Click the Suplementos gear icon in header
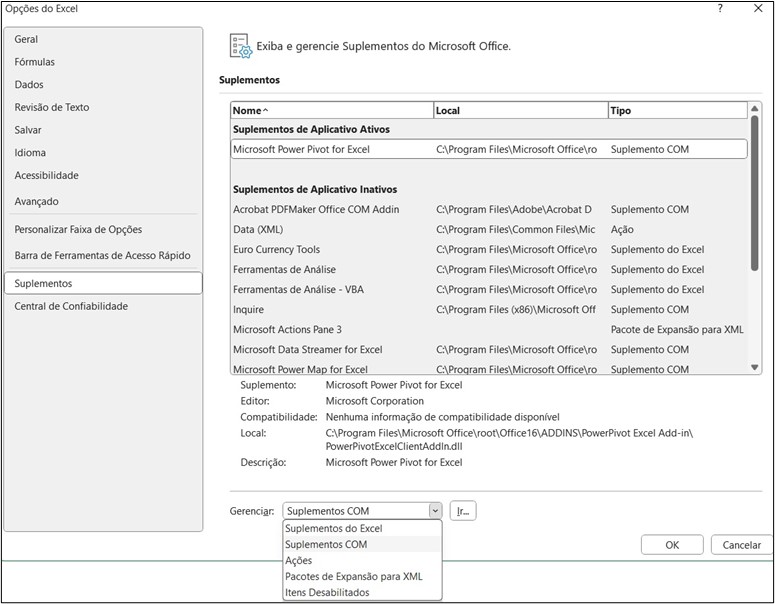Viewport: 775px width, 604px height. point(241,46)
